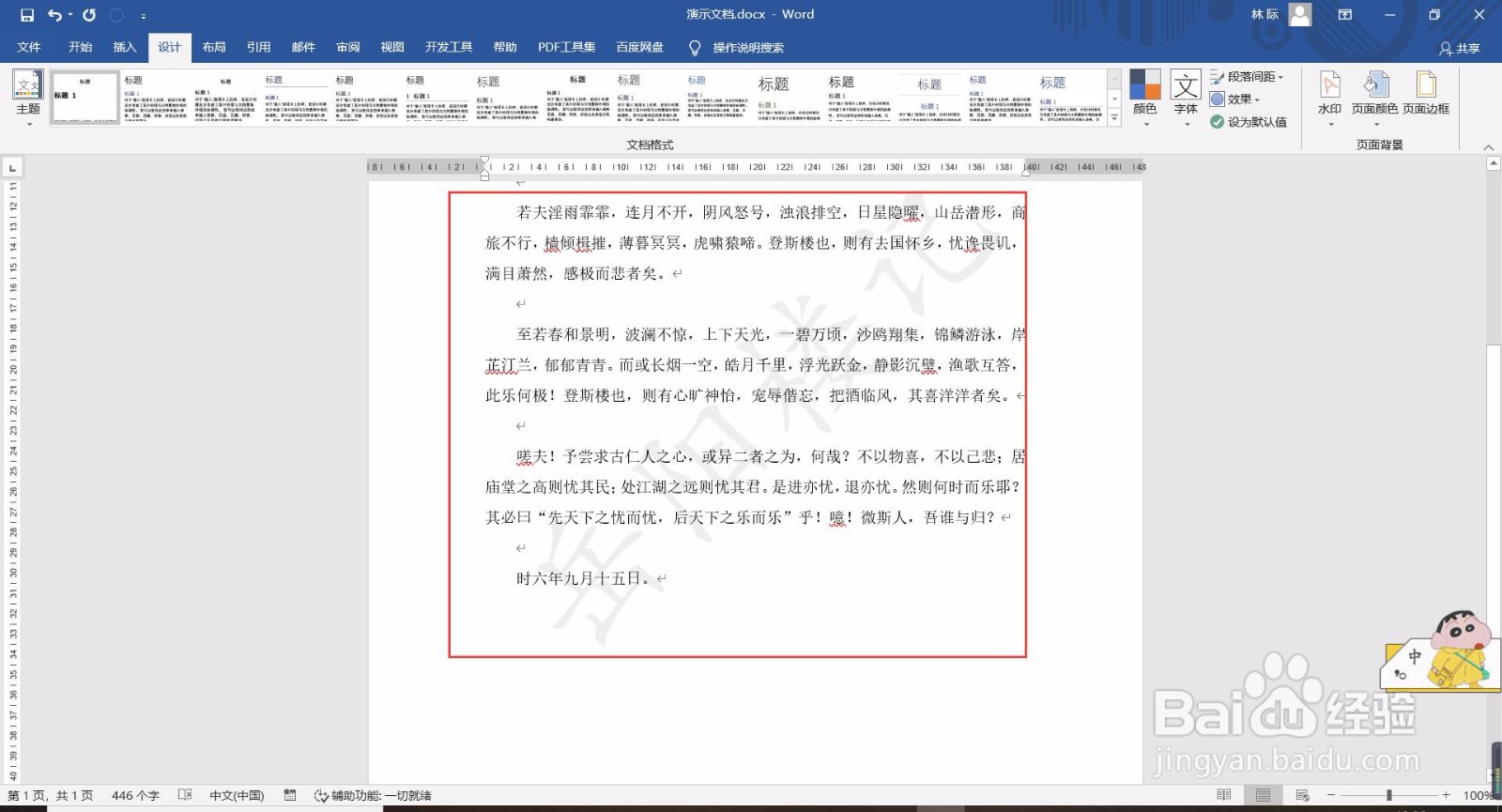Click the lightbulb Tell Me icon
This screenshot has width=1502, height=812.
695,48
